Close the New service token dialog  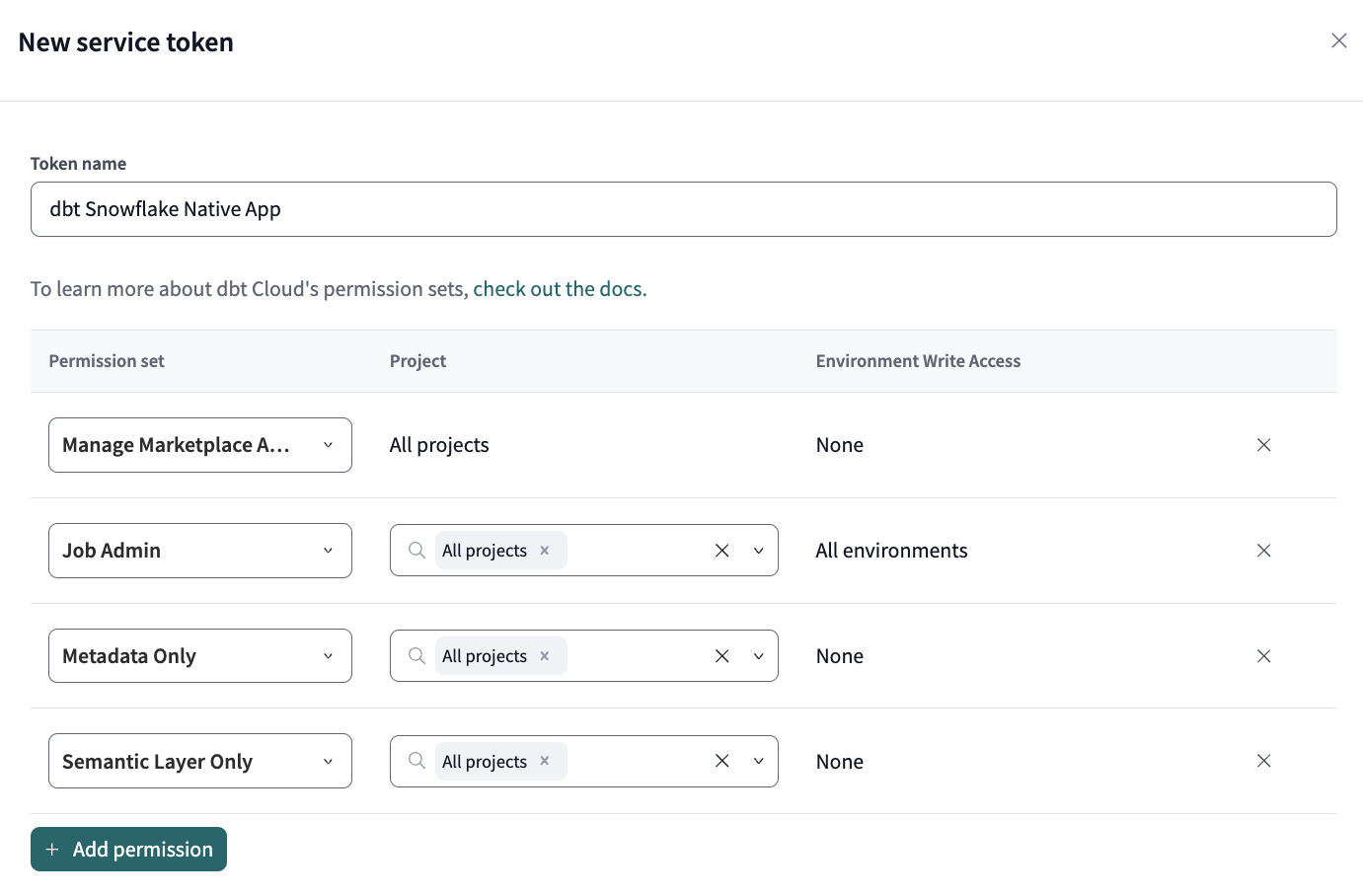pyautogui.click(x=1338, y=40)
